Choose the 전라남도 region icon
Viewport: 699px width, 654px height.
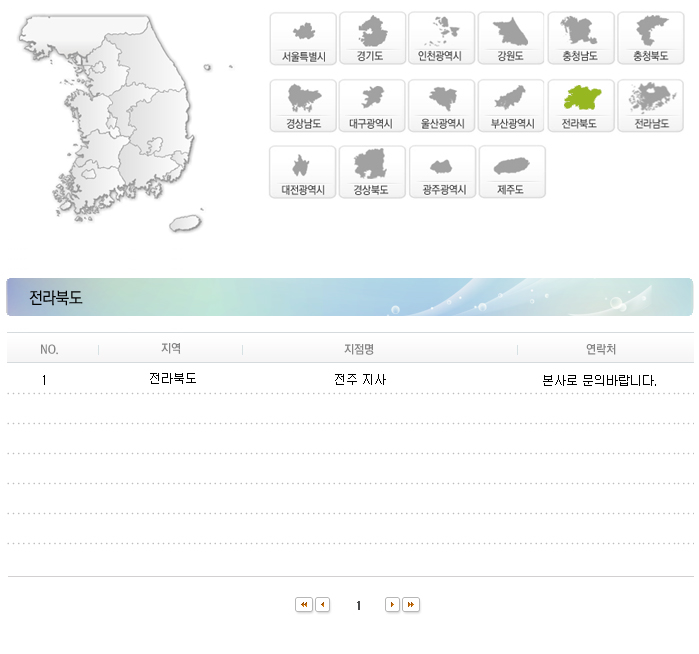click(x=650, y=106)
